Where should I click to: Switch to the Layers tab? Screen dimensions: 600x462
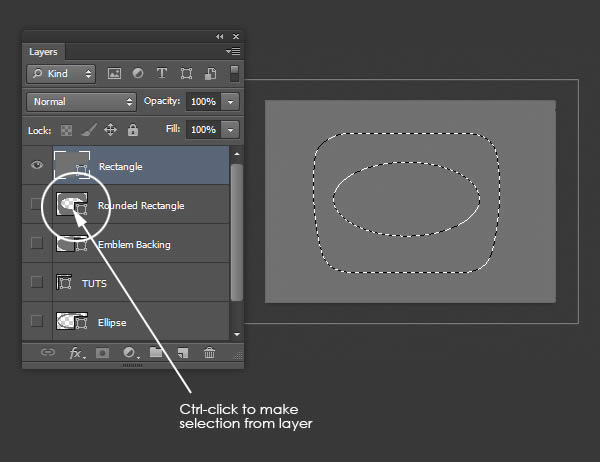point(43,52)
